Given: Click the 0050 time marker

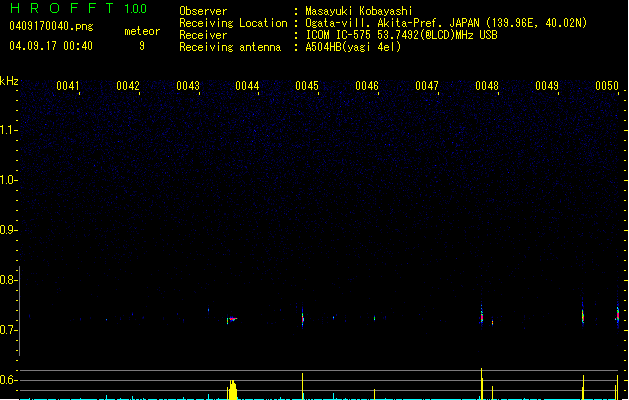Looking at the screenshot, I should tap(607, 86).
